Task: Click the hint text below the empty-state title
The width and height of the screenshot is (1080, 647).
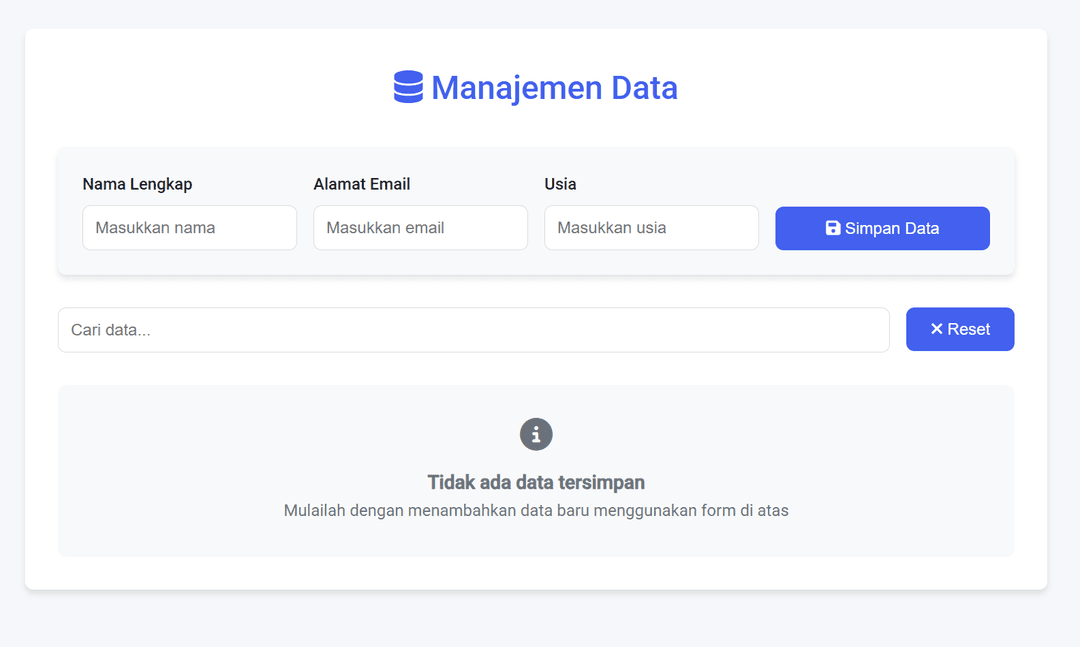Action: pos(536,510)
